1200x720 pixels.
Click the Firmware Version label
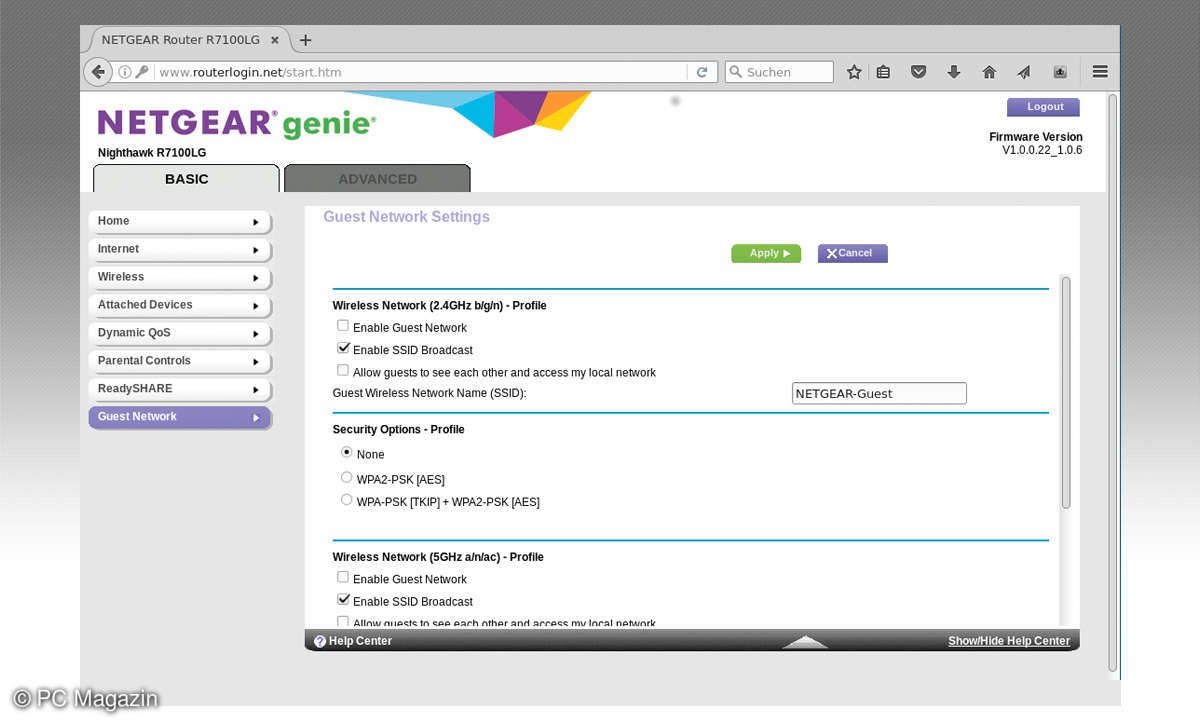tap(1036, 137)
